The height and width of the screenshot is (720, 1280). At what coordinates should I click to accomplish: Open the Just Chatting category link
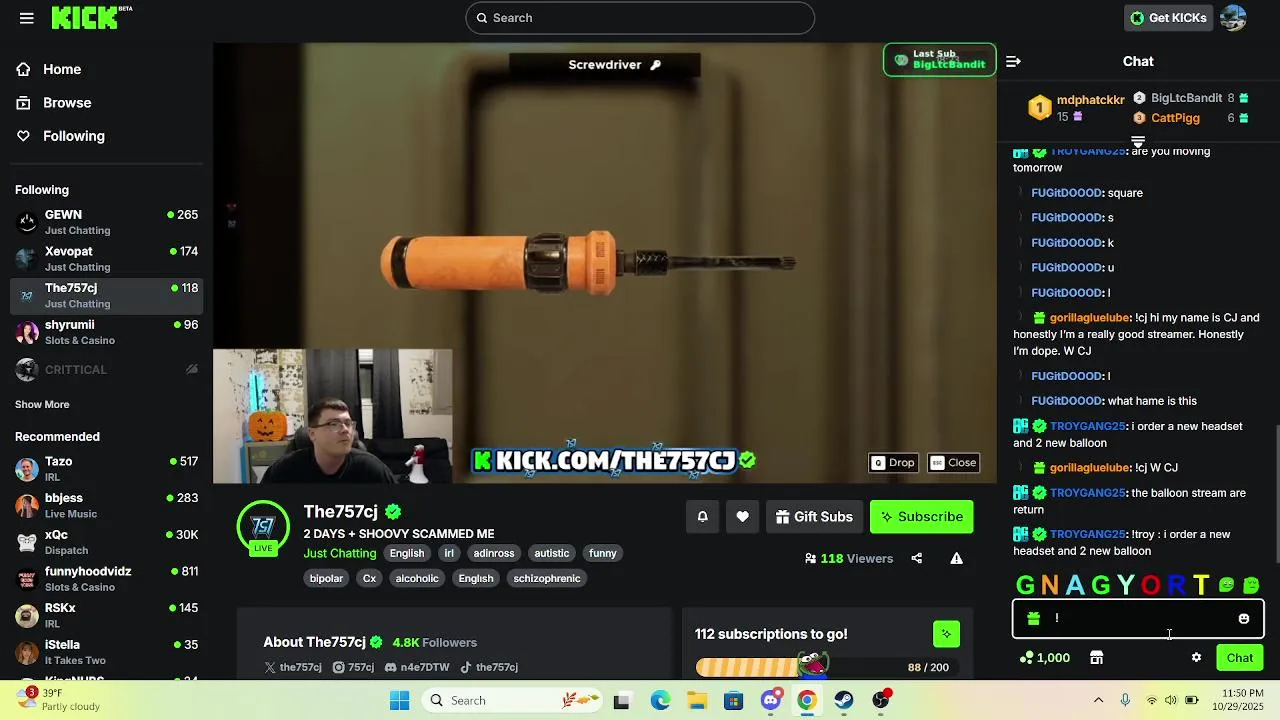[340, 553]
